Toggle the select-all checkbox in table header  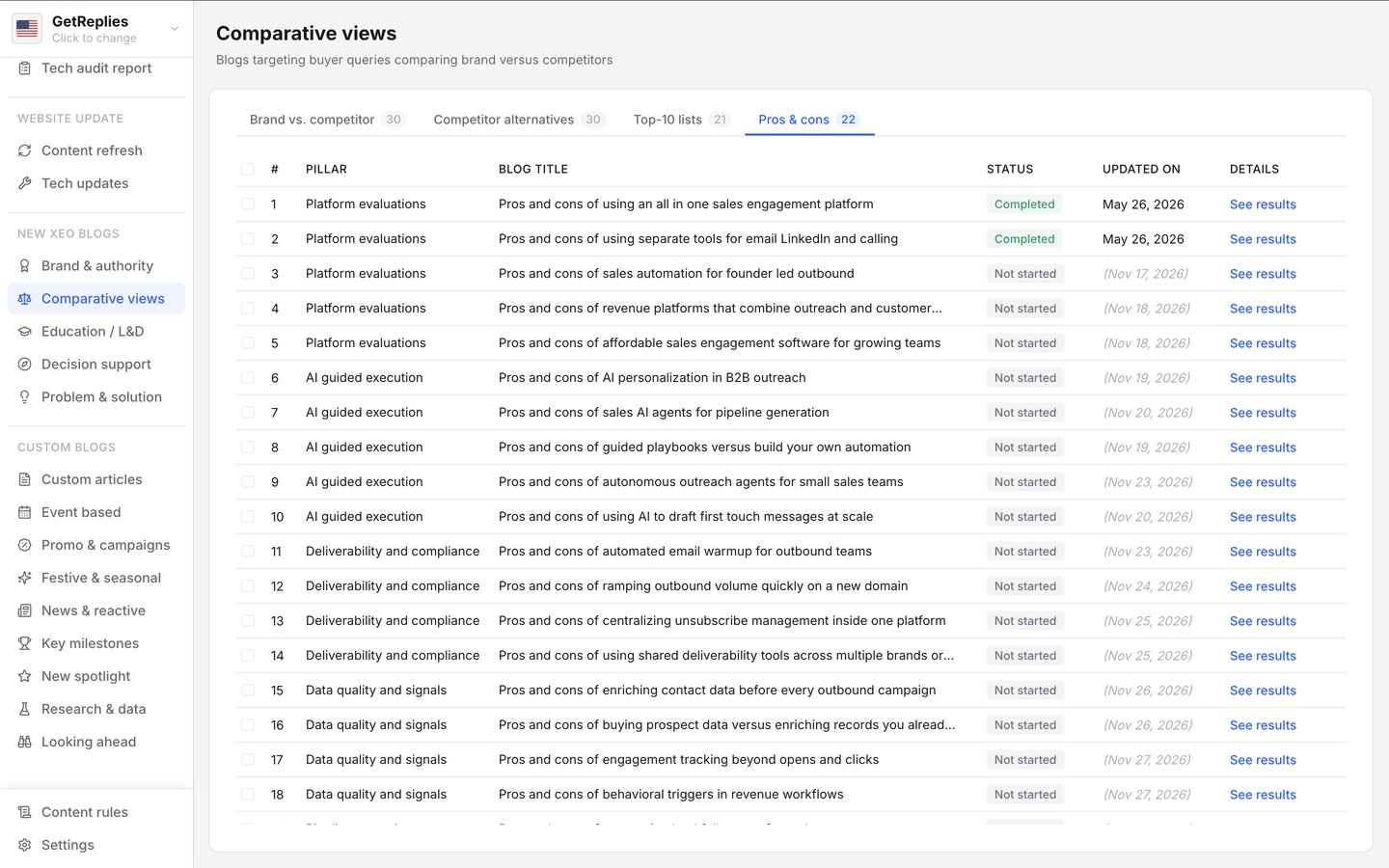point(248,170)
